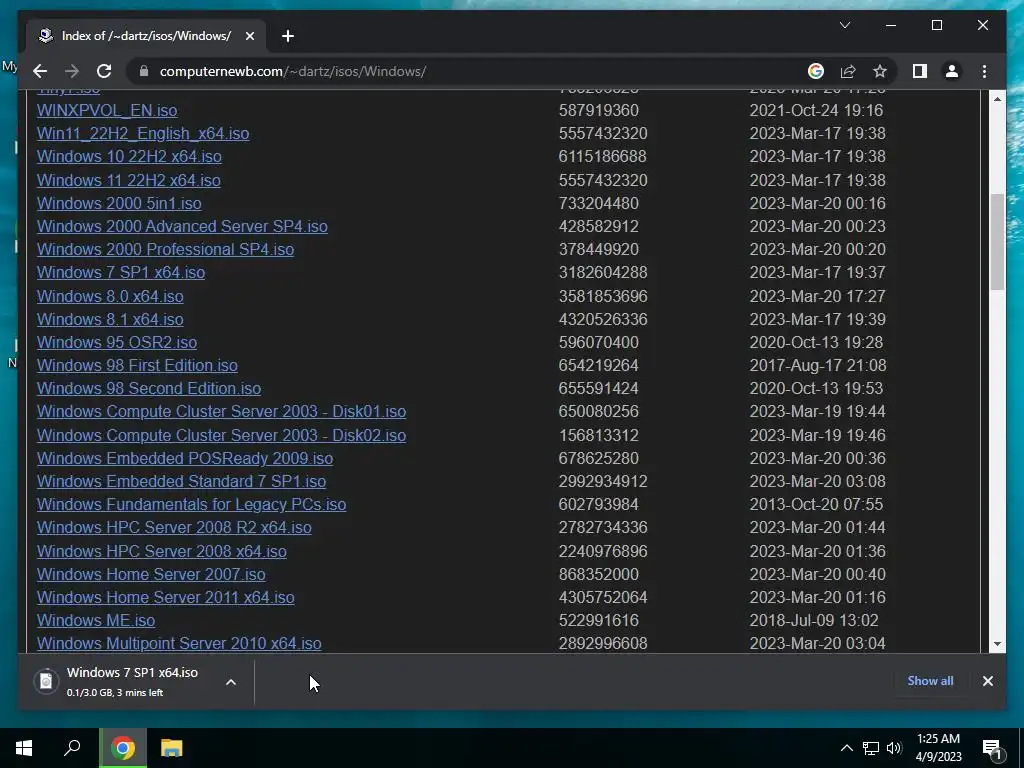Viewport: 1024px width, 768px height.
Task: Open network status tray icon
Action: pos(871,748)
